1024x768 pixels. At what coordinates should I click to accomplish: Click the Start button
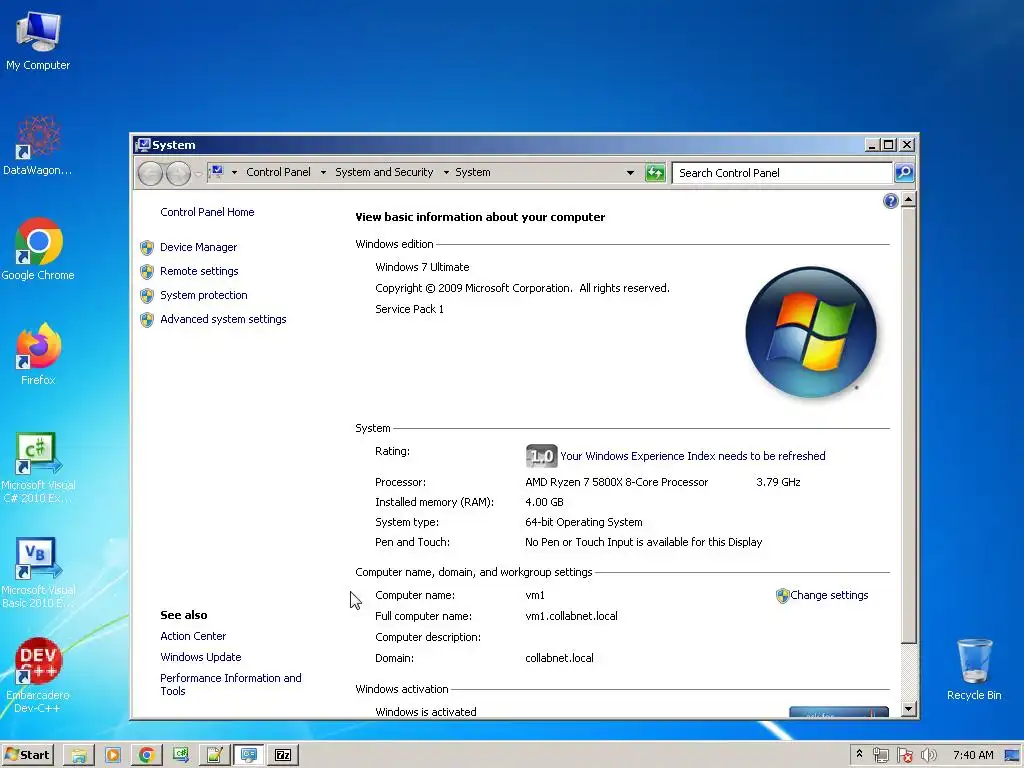point(27,755)
